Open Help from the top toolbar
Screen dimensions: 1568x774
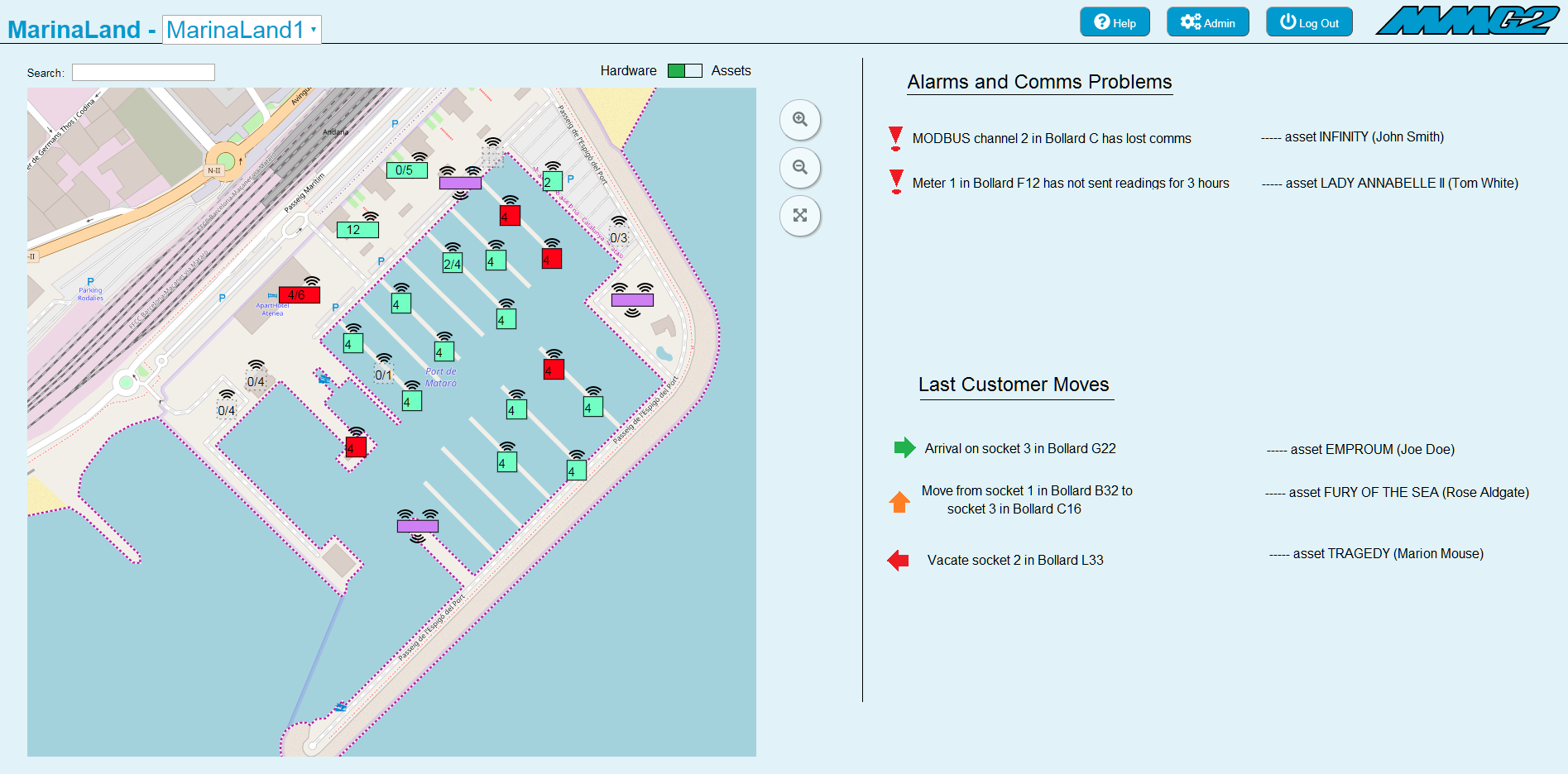[x=1114, y=21]
